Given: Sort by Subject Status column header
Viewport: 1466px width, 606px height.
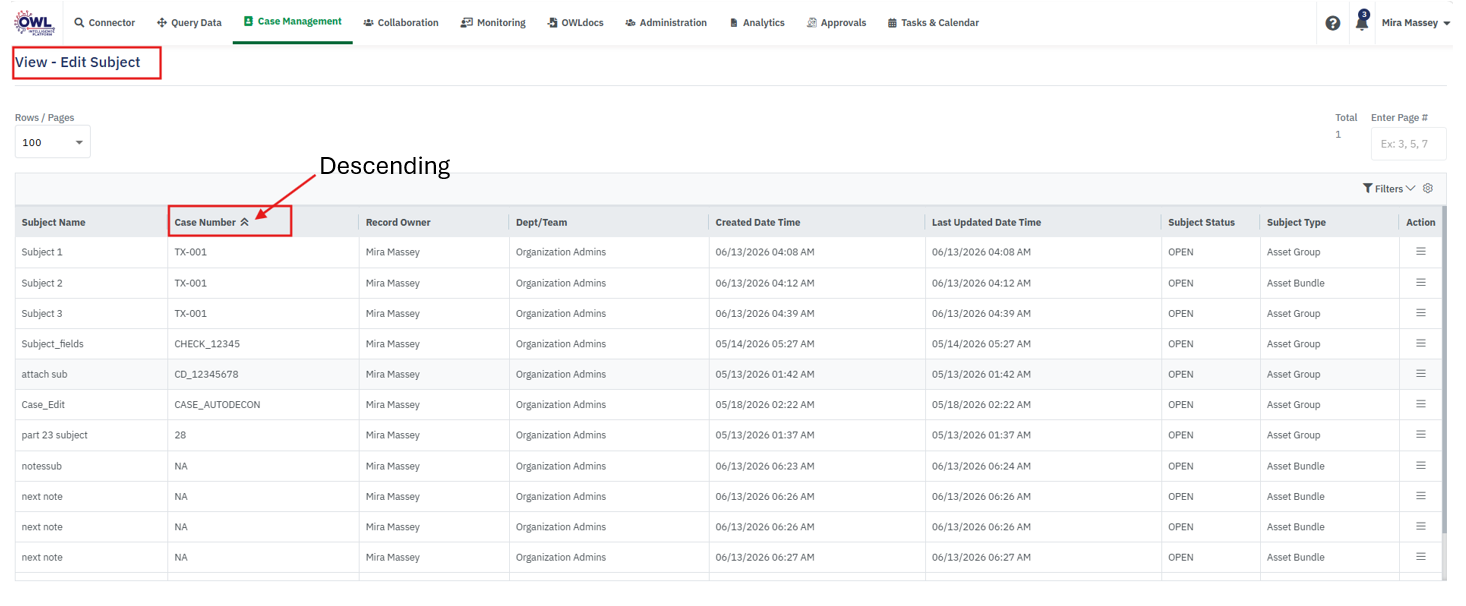Looking at the screenshot, I should [x=1201, y=222].
